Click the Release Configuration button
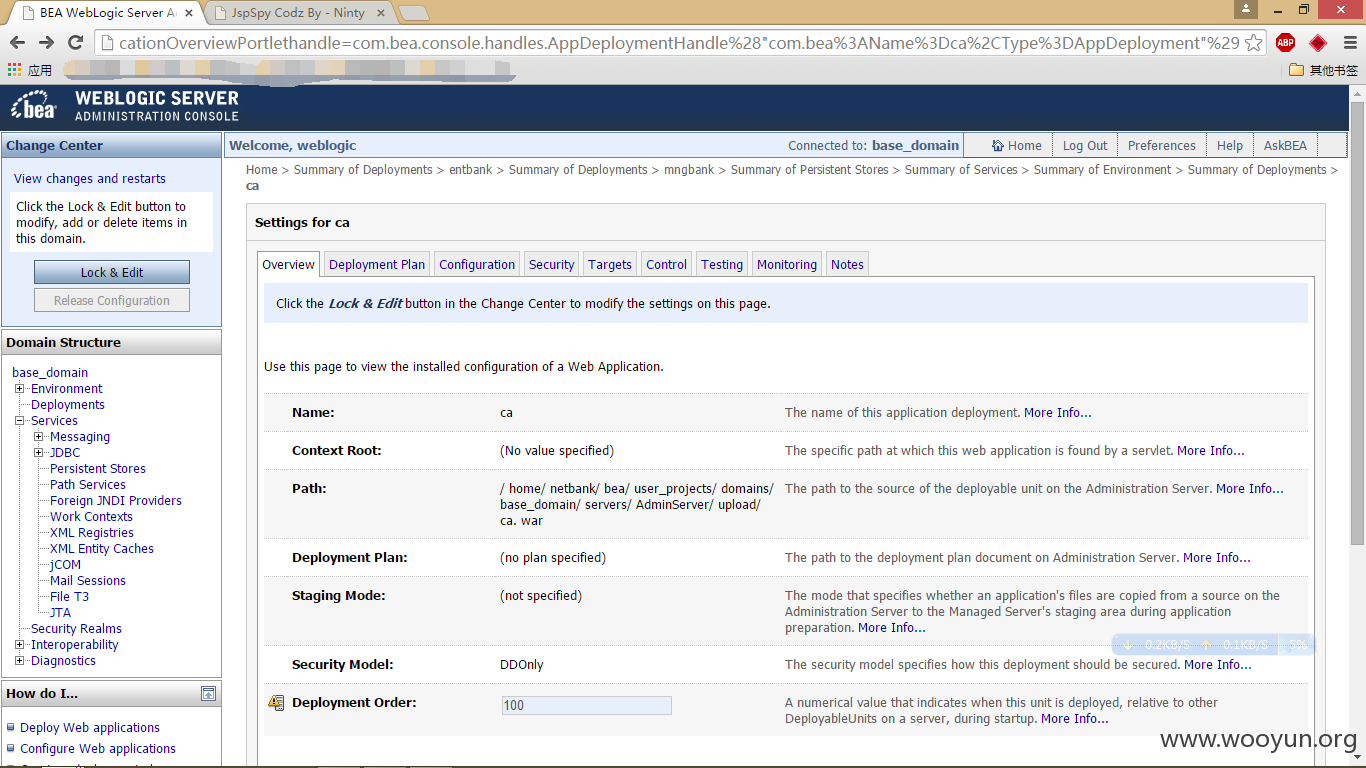This screenshot has width=1366, height=768. [112, 300]
